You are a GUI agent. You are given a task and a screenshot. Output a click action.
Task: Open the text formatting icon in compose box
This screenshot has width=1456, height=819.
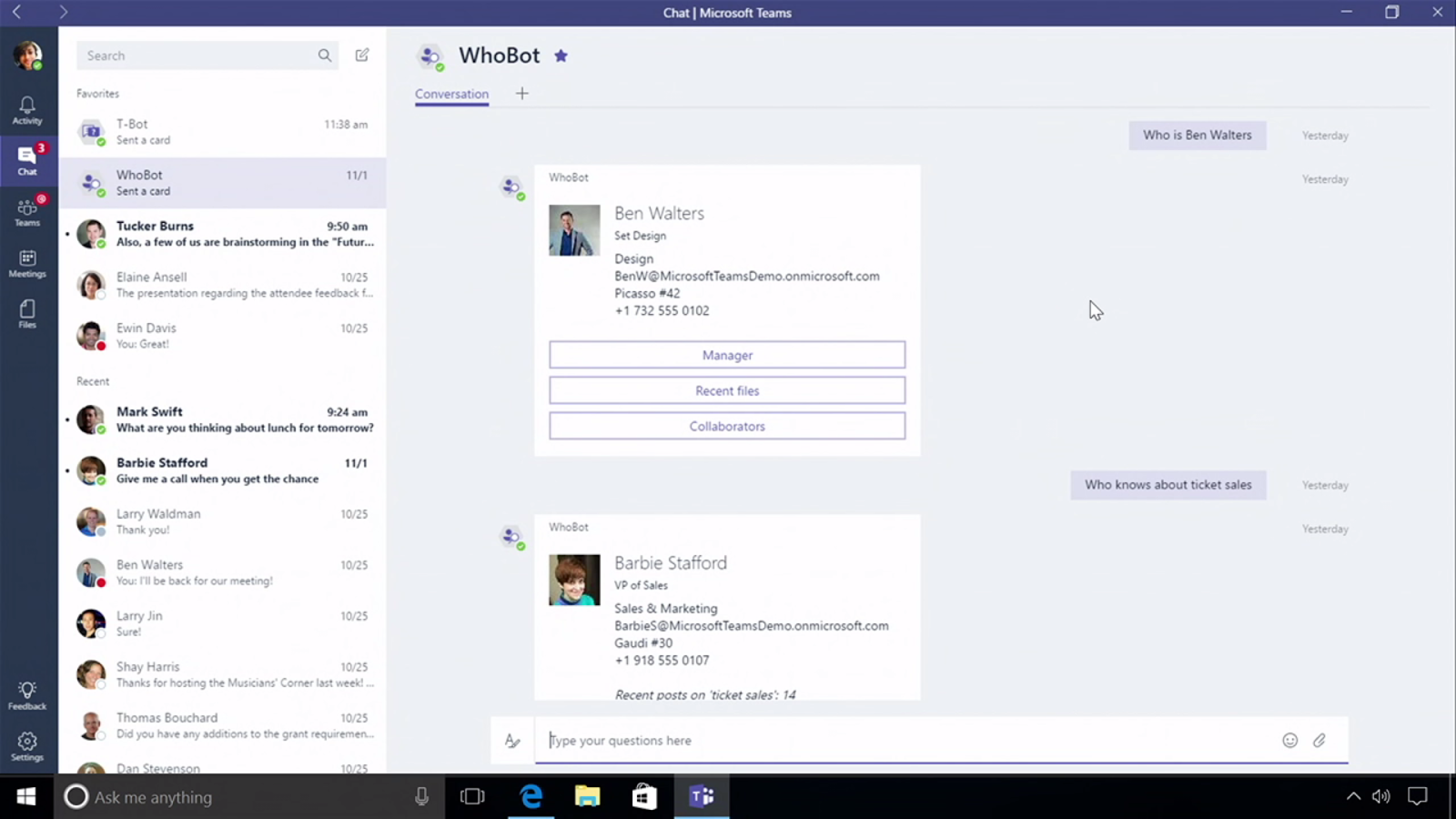coord(512,741)
